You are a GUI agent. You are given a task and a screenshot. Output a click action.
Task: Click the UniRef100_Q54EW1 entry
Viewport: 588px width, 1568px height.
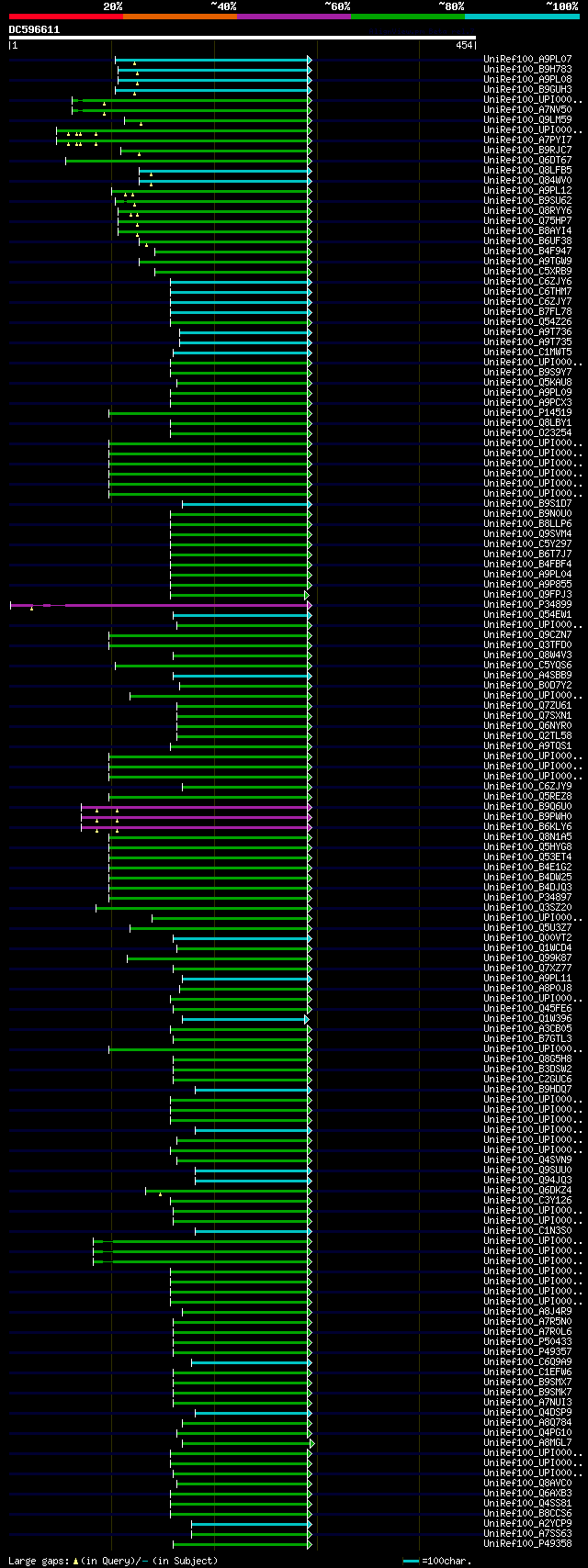(x=527, y=615)
